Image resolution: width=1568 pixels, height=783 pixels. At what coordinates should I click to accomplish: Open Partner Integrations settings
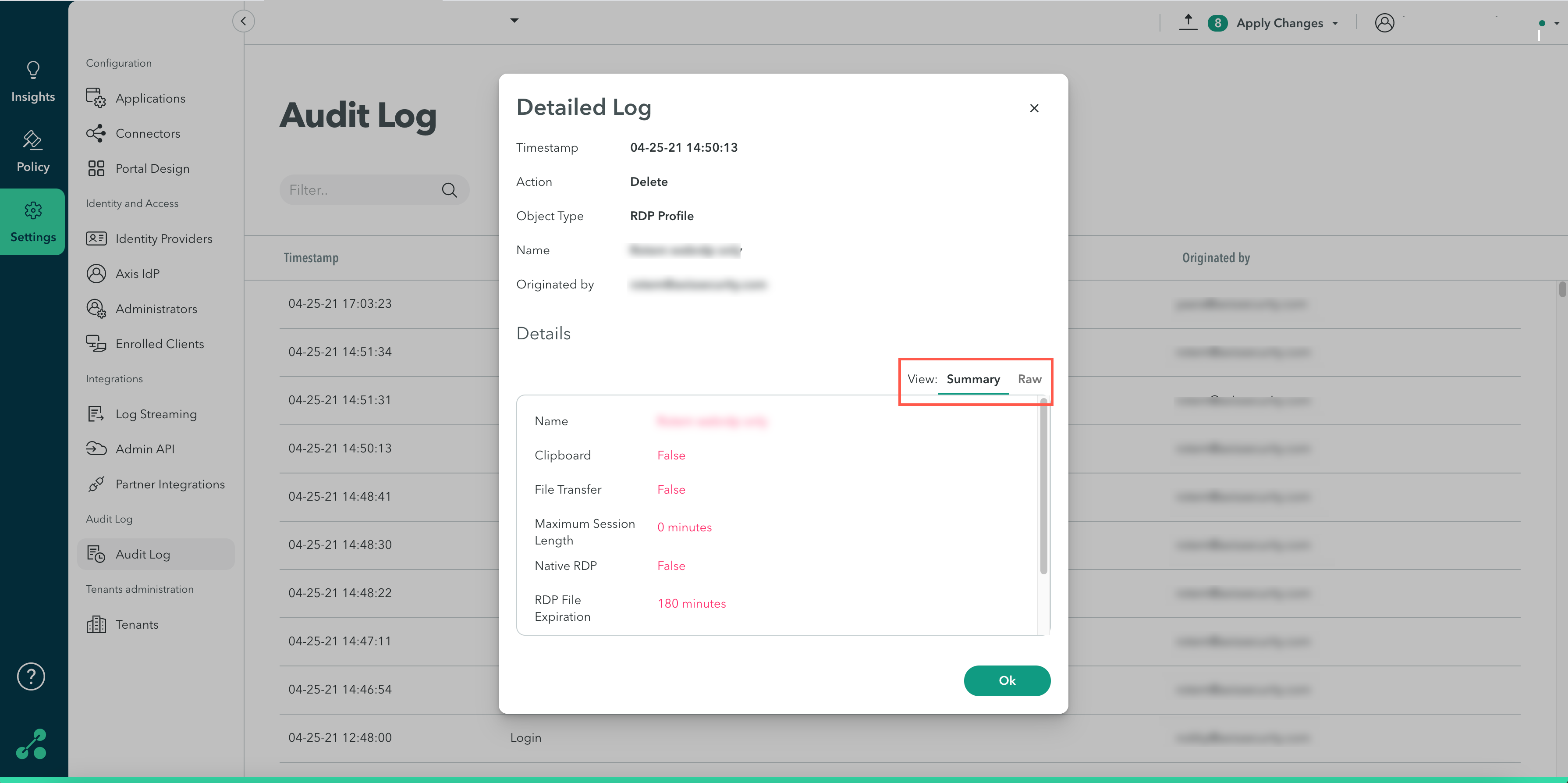click(170, 484)
